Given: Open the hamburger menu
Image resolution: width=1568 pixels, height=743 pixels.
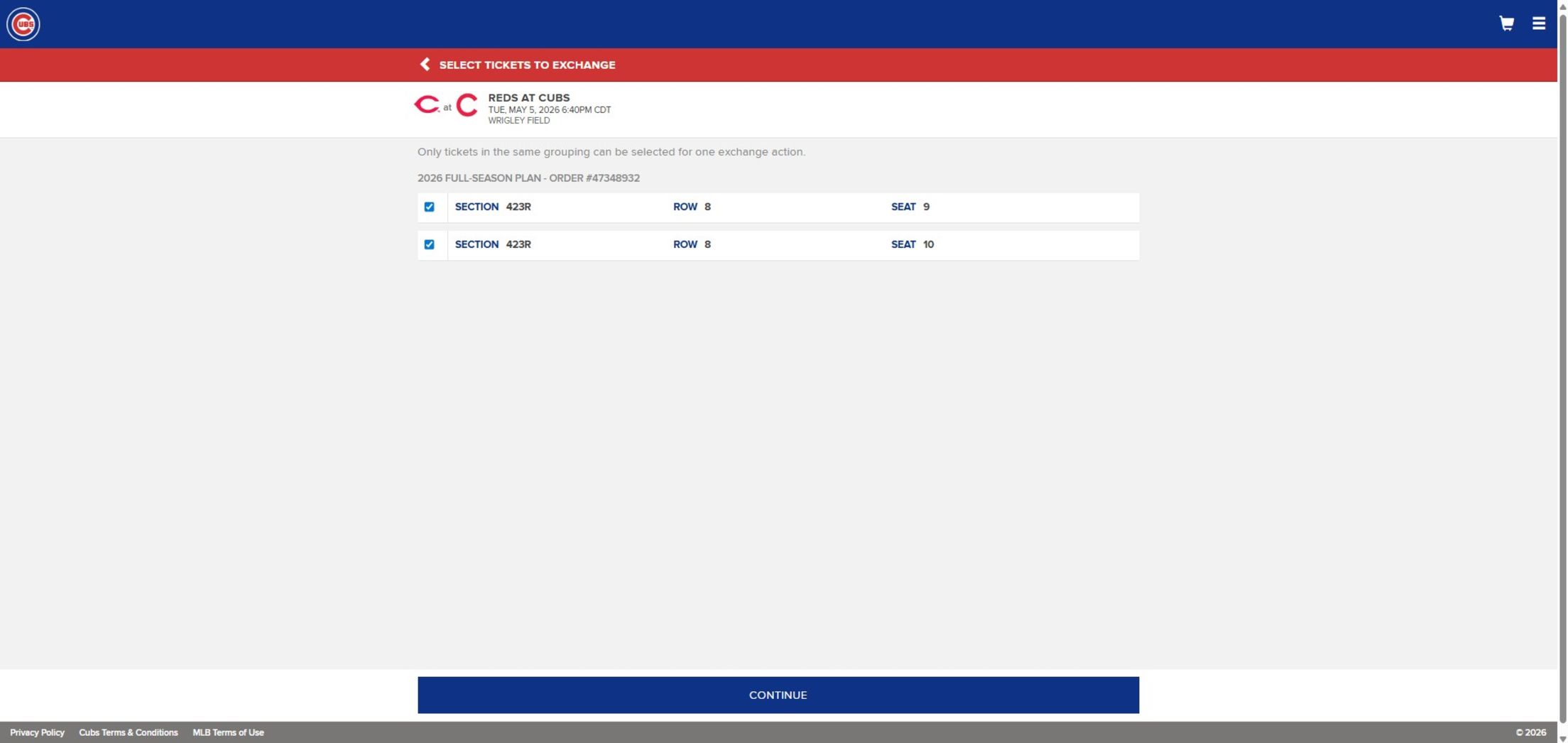Looking at the screenshot, I should [1538, 23].
